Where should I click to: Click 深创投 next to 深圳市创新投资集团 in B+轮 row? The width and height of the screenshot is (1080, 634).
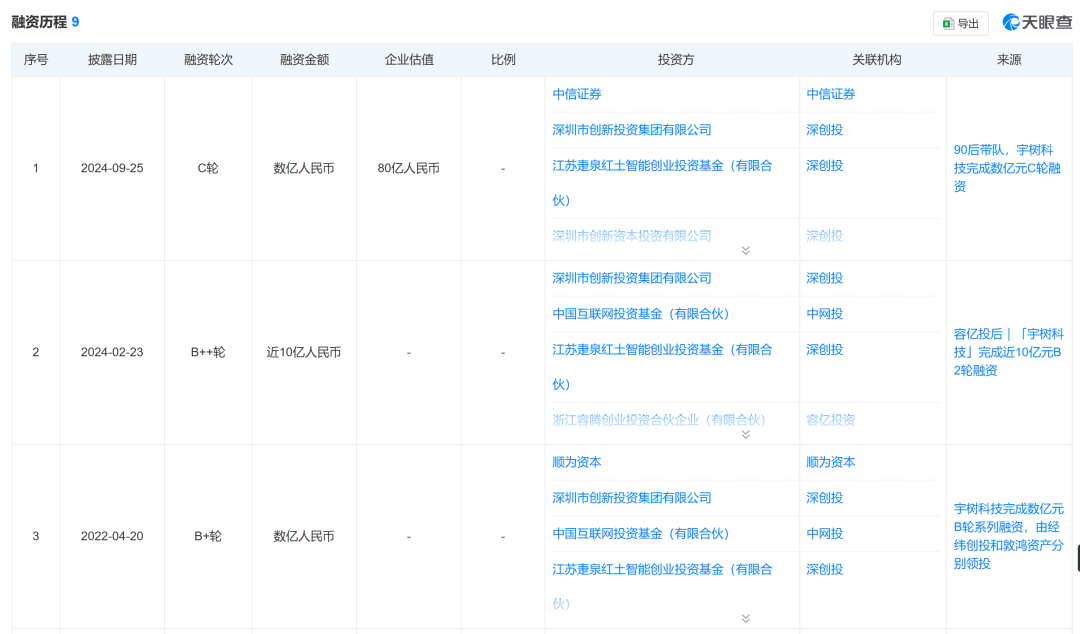825,498
